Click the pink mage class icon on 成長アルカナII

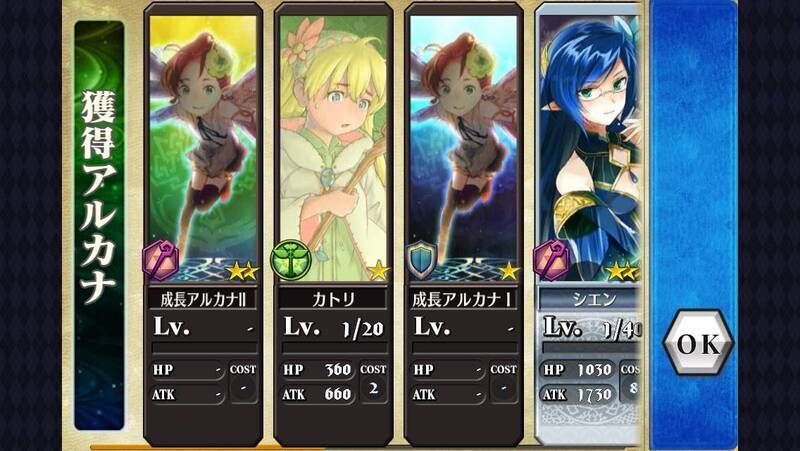161,260
